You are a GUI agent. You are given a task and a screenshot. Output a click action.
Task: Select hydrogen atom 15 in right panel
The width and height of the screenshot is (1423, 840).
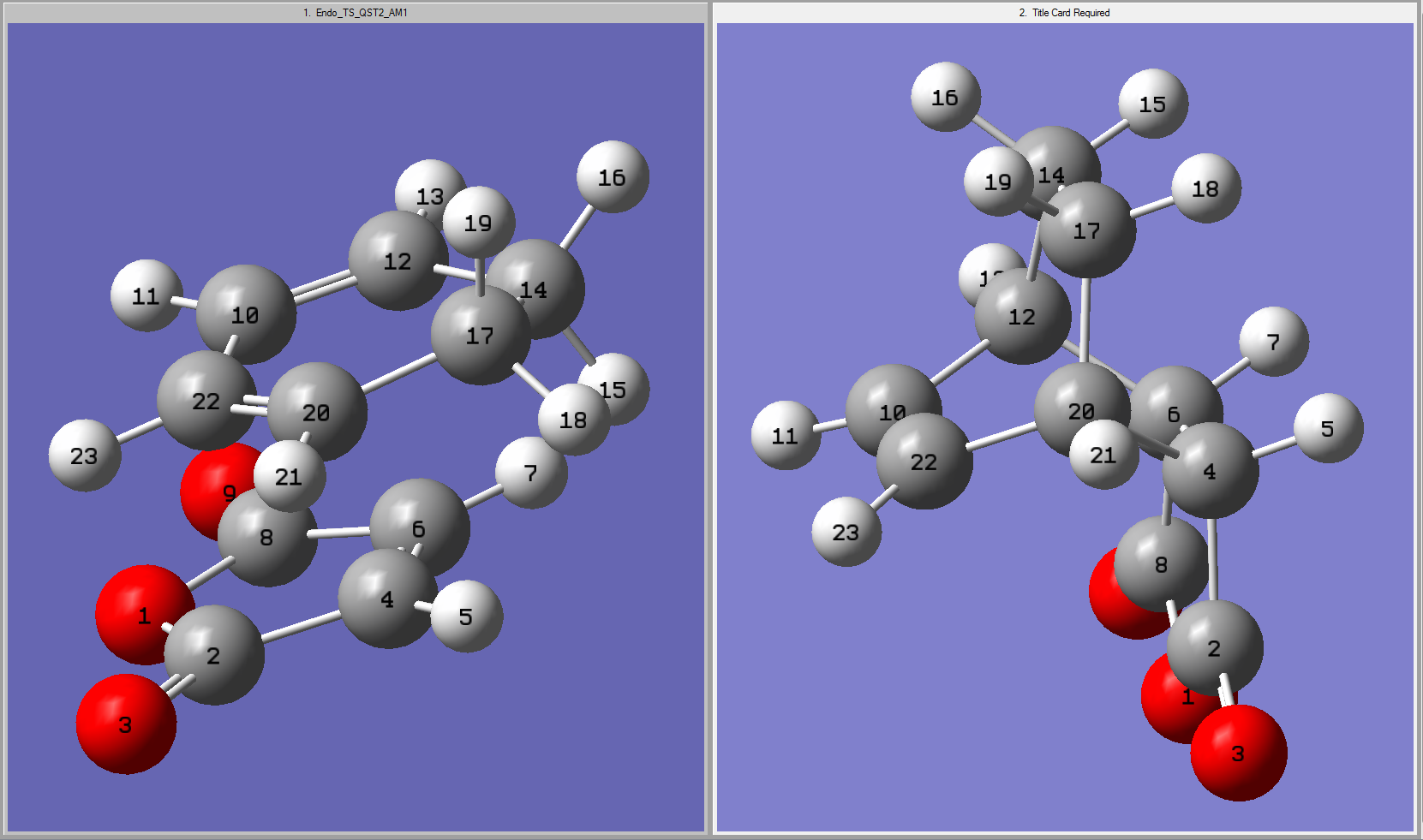coord(1152,104)
